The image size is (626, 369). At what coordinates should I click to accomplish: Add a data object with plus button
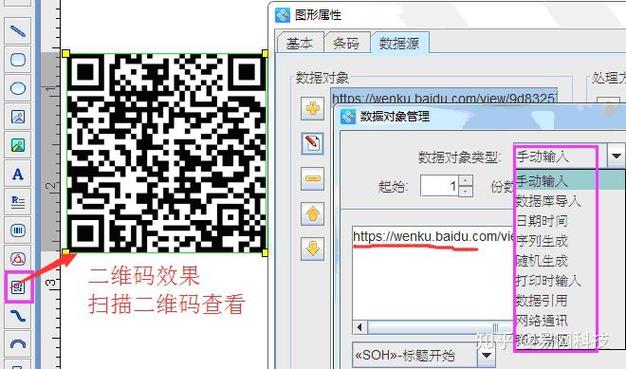(x=312, y=108)
